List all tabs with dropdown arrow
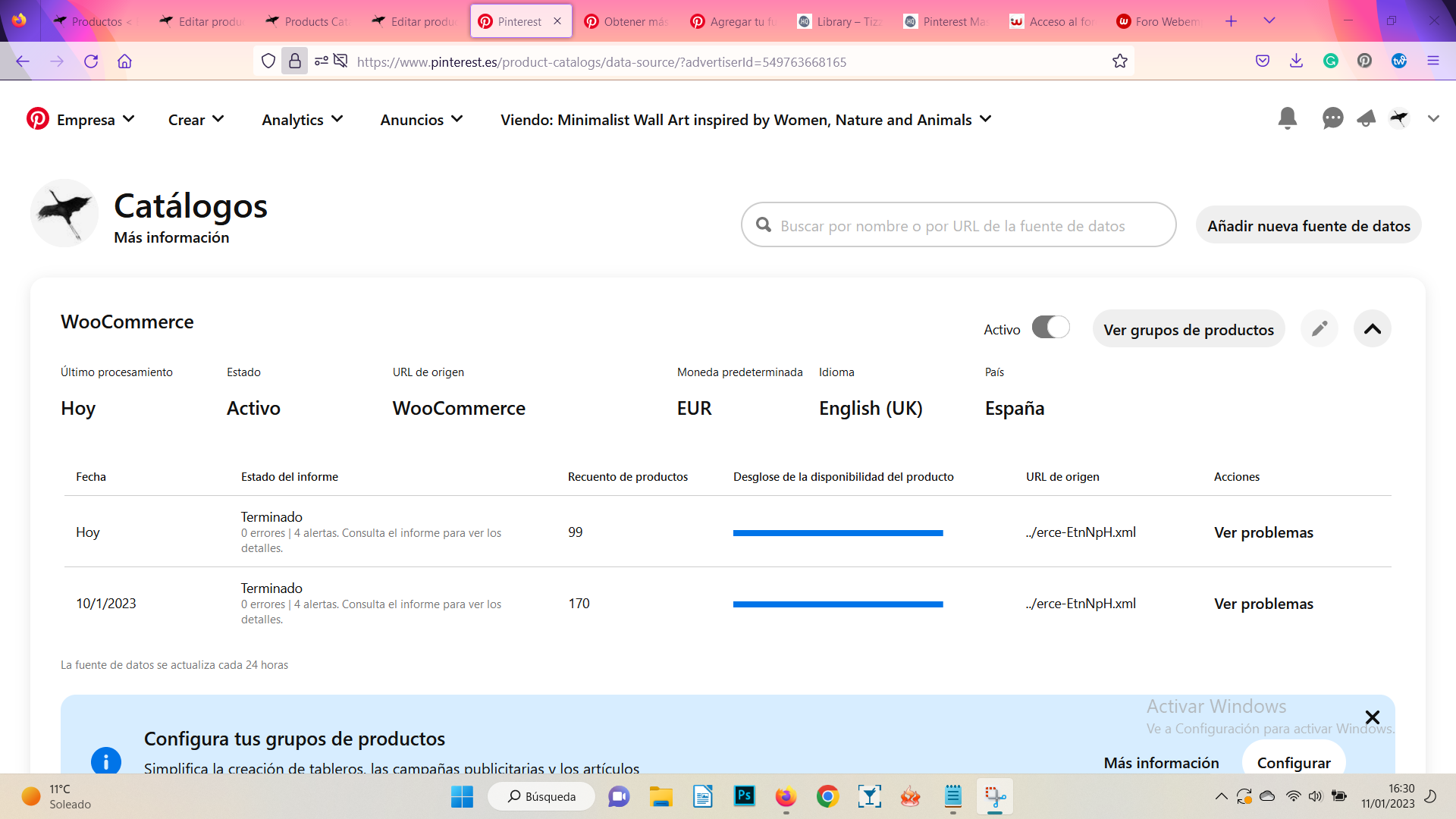Image resolution: width=1456 pixels, height=819 pixels. coord(1269,20)
